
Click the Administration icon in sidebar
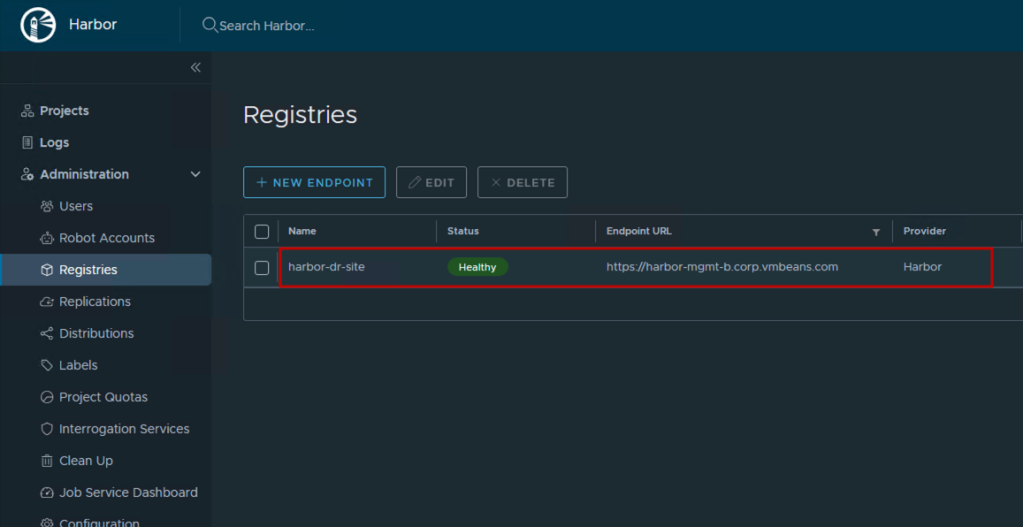[27, 174]
